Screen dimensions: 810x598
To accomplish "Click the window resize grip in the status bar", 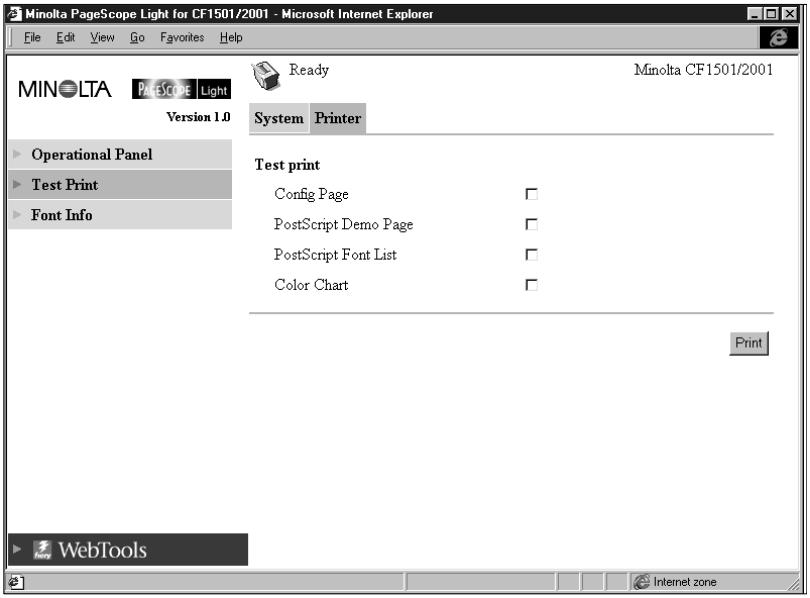I will pos(792,584).
